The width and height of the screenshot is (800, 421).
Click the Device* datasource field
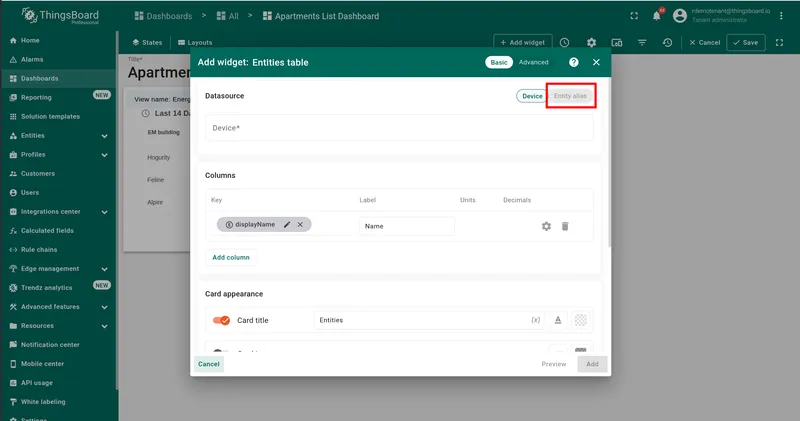click(399, 128)
